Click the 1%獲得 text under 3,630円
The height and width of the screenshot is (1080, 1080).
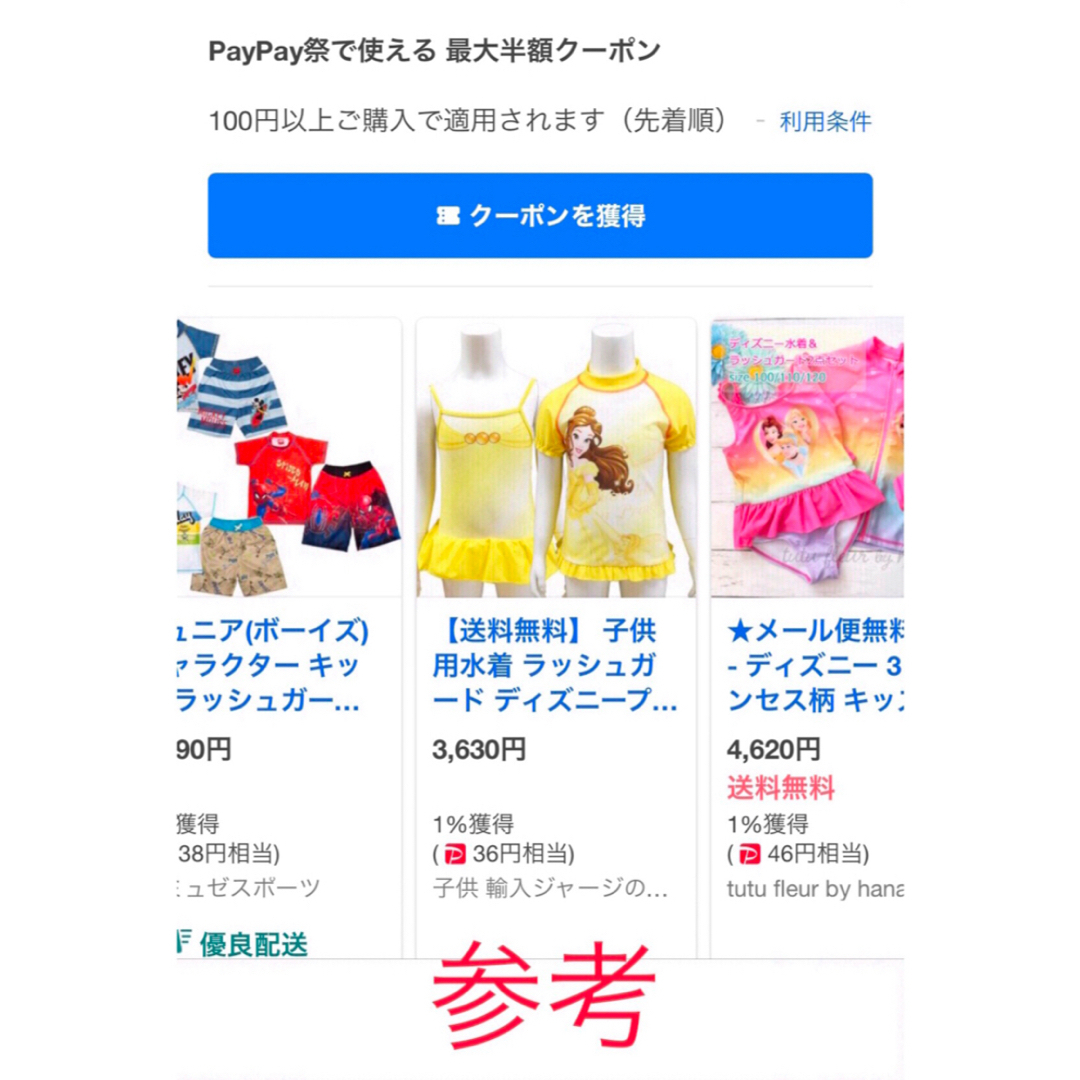tap(473, 823)
